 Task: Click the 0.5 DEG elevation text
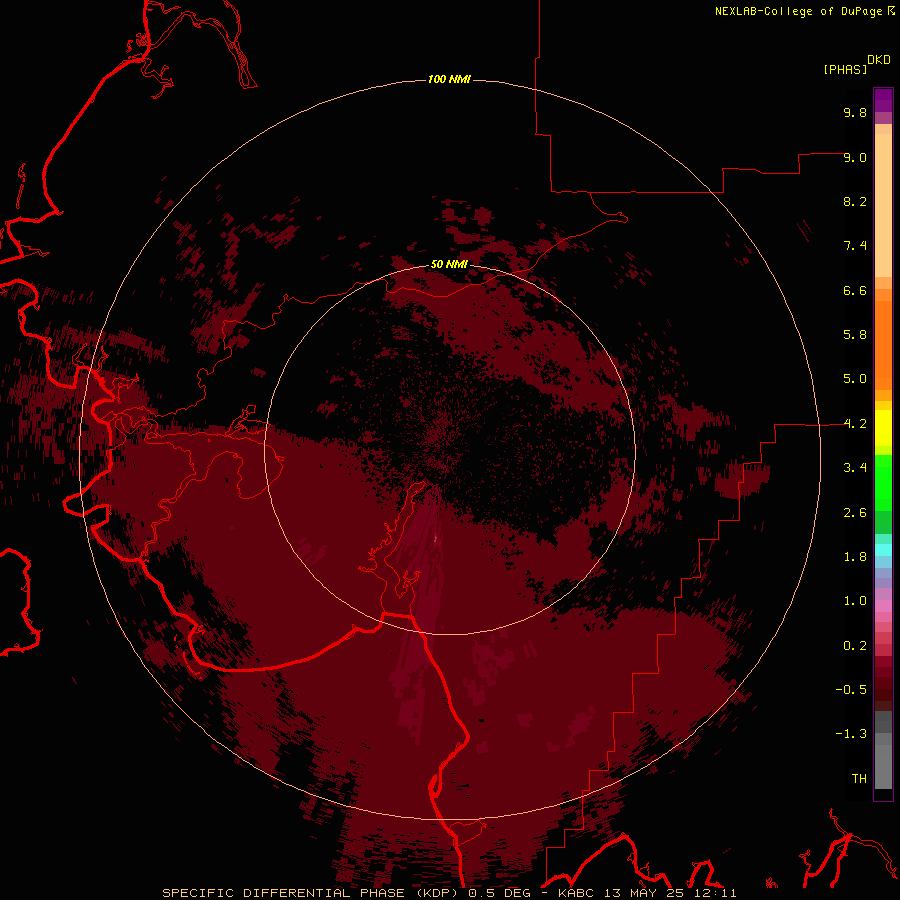click(x=499, y=893)
